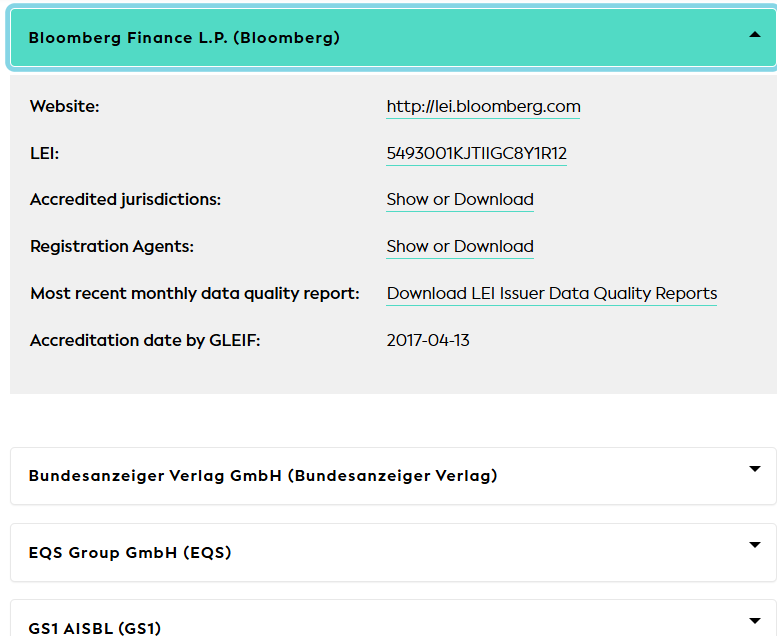
Task: Click the "Most recent monthly data quality report" label
Action: [x=194, y=294]
